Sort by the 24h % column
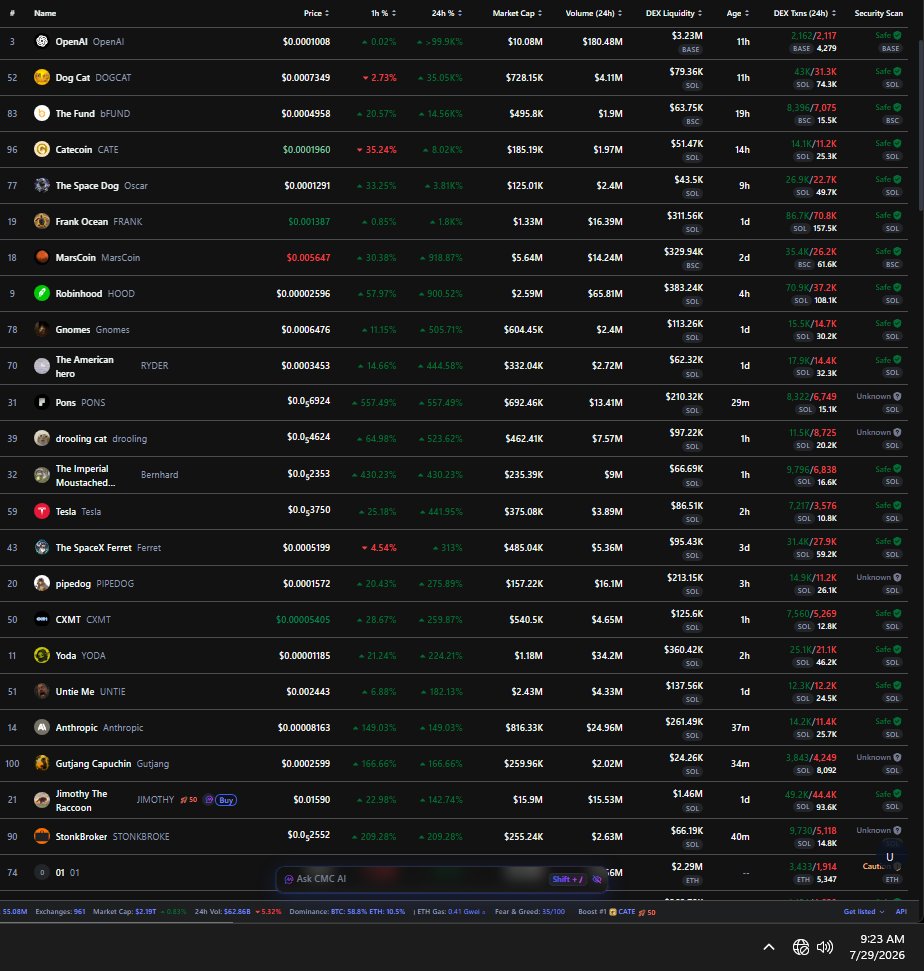The image size is (924, 971). [x=447, y=13]
